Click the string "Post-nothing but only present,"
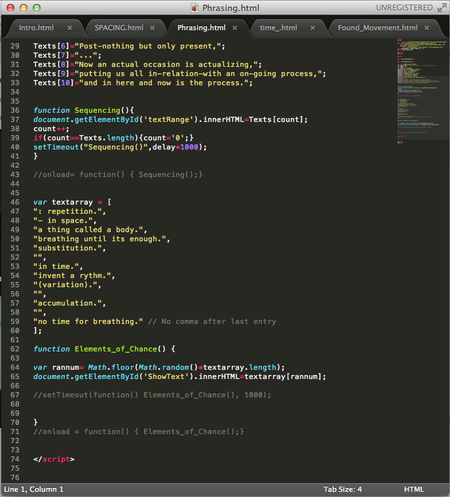 (x=147, y=46)
